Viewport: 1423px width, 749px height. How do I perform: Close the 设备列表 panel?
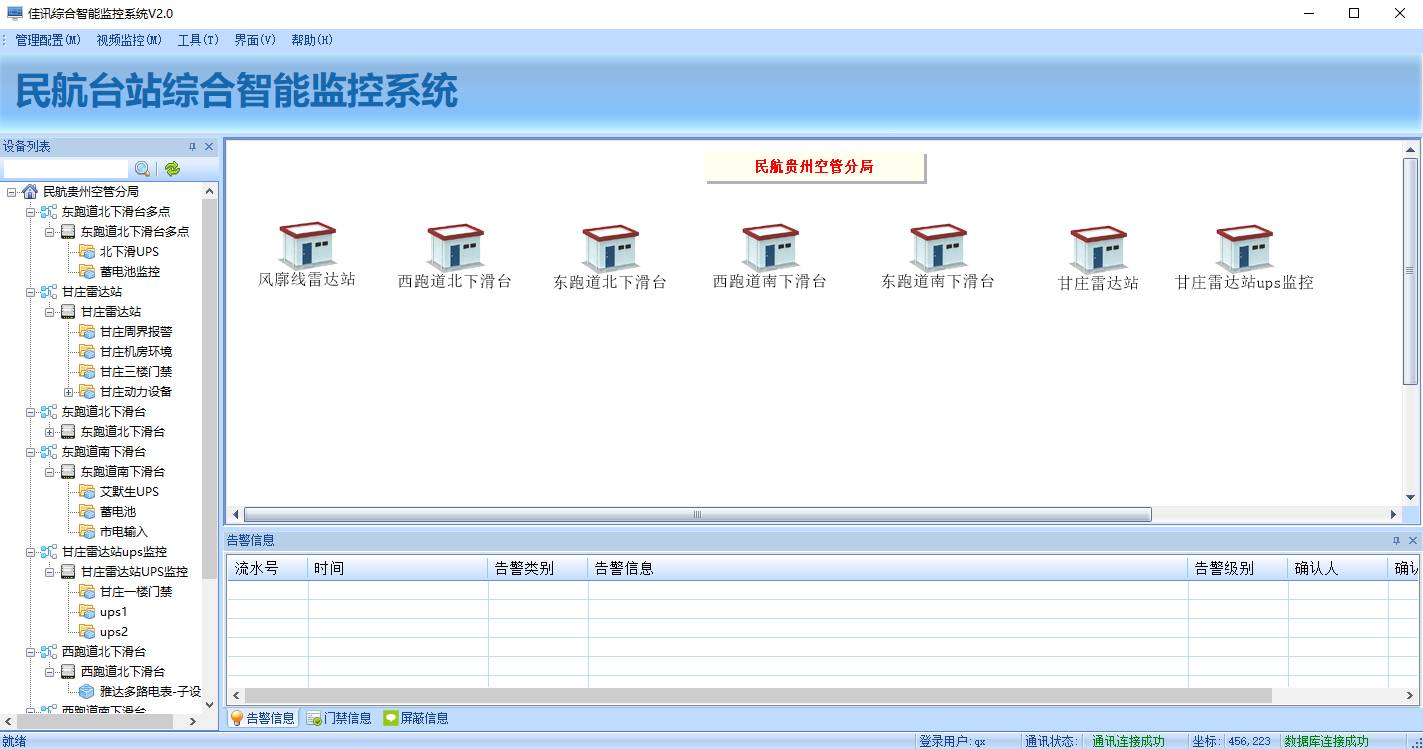(209, 147)
